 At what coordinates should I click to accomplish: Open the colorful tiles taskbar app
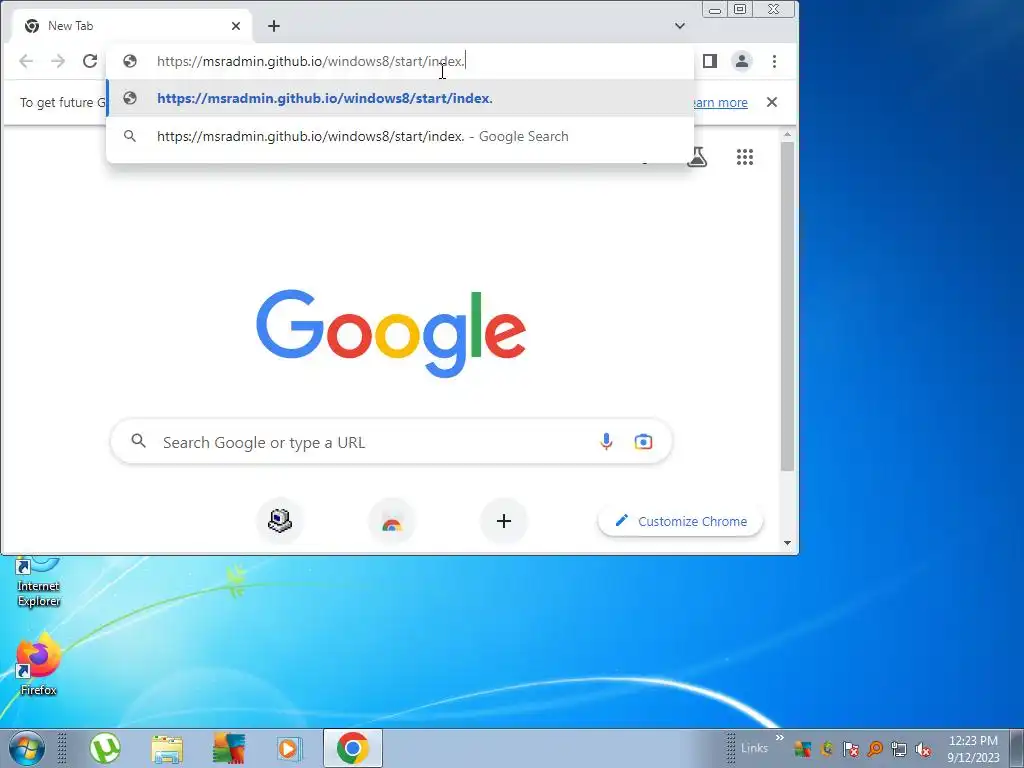click(x=229, y=748)
